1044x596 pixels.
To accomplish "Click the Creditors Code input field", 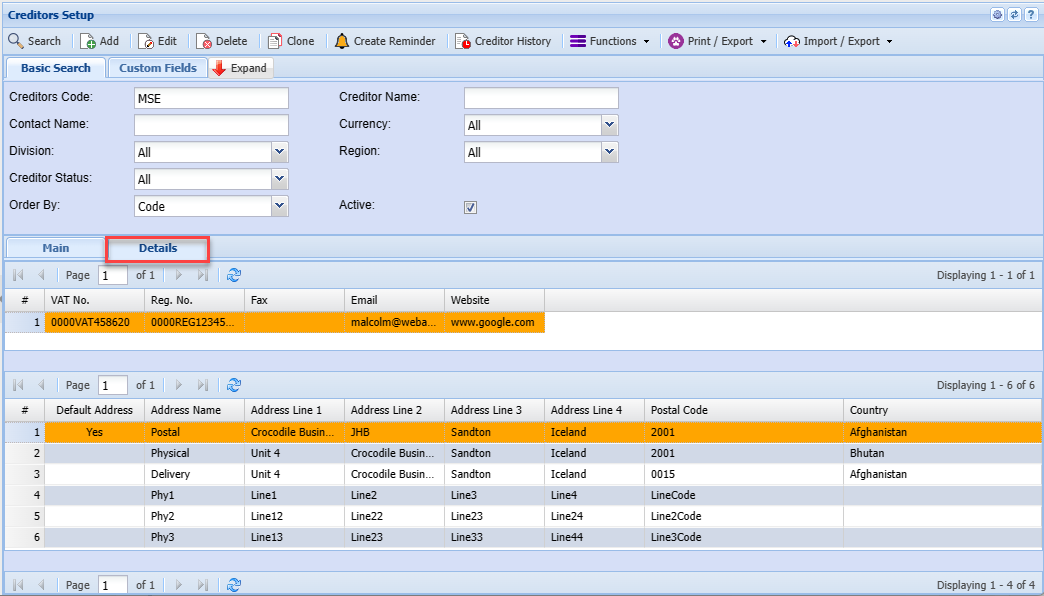I will pos(211,98).
